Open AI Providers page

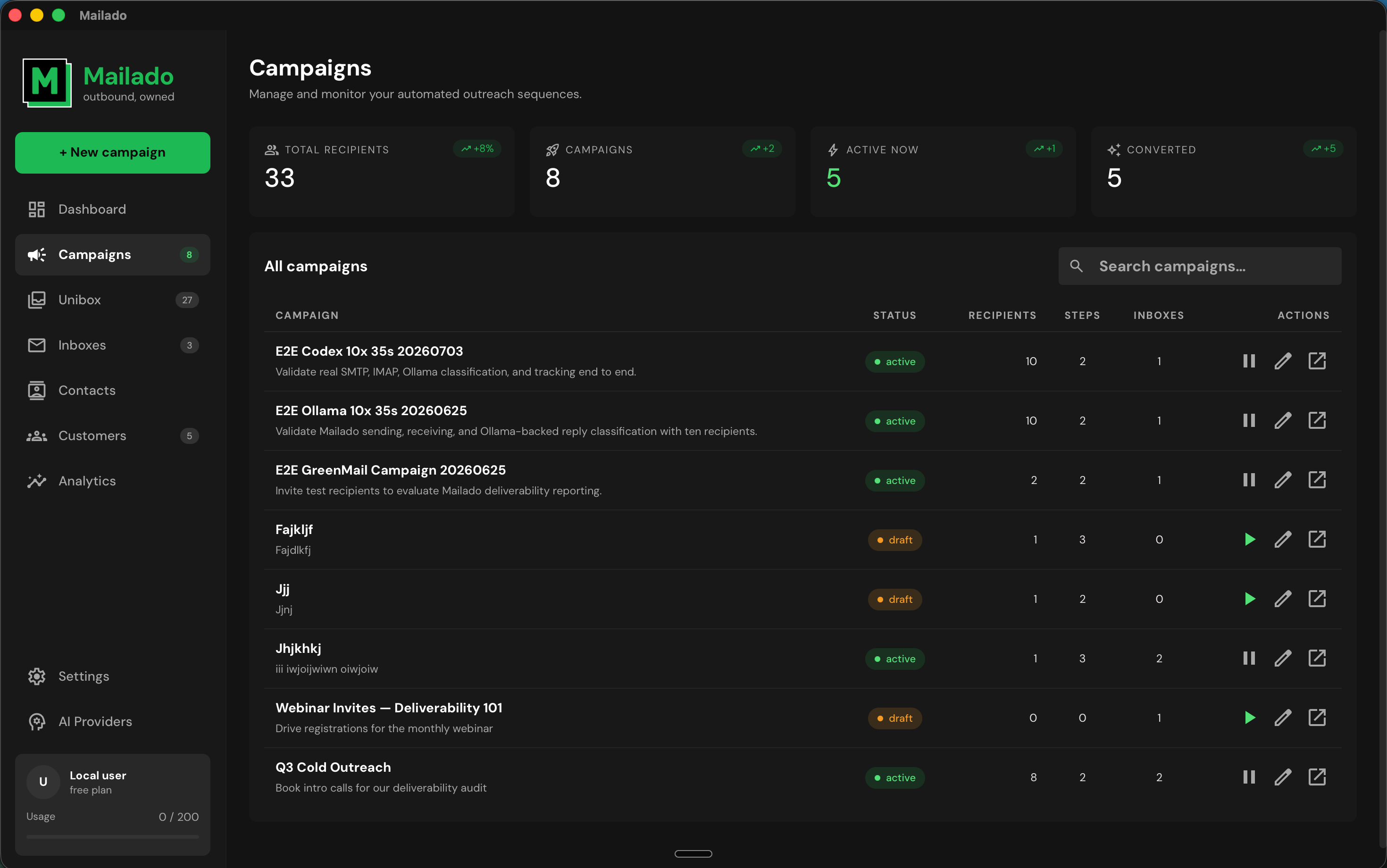pyautogui.click(x=113, y=722)
